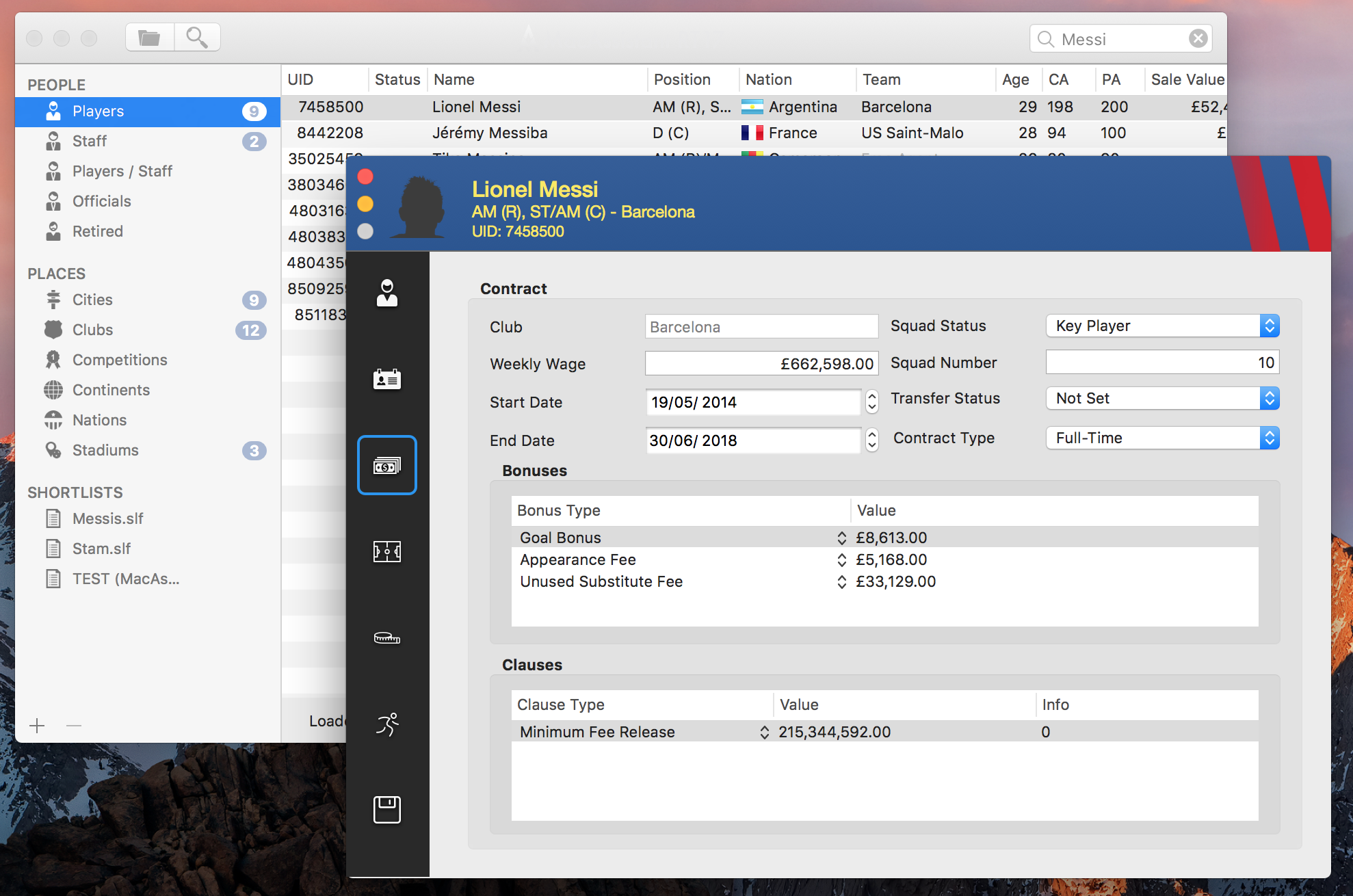The image size is (1353, 896).
Task: Select the Retired sidebar category
Action: [148, 232]
